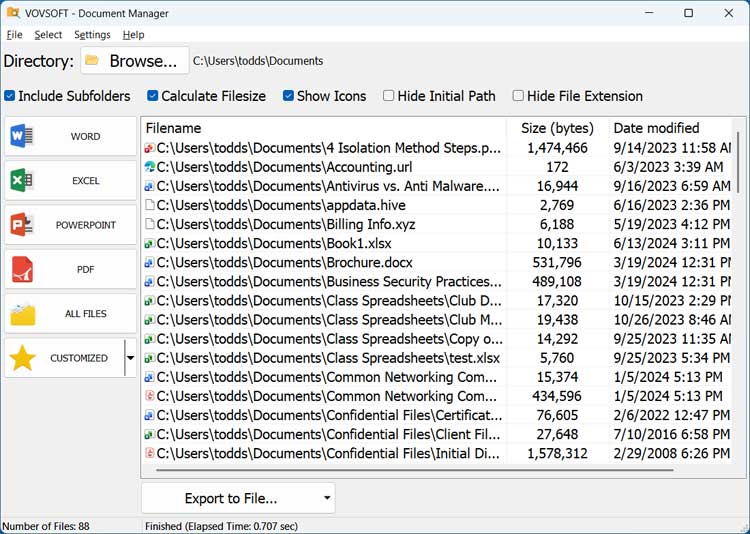The width and height of the screenshot is (750, 534).
Task: Click the PowerPoint icon in sidebar
Action: pos(22,224)
